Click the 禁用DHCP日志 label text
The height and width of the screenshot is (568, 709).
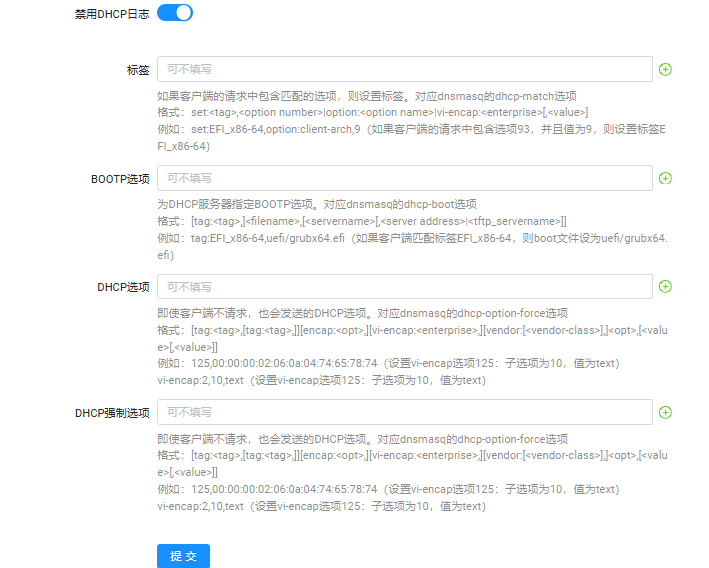[x=112, y=14]
